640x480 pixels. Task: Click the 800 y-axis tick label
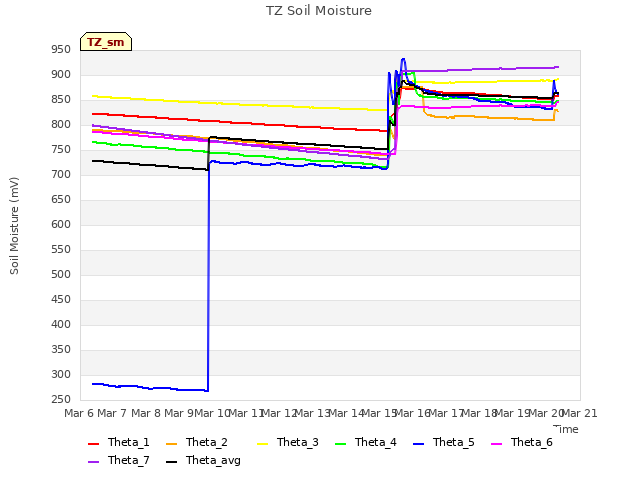61,124
